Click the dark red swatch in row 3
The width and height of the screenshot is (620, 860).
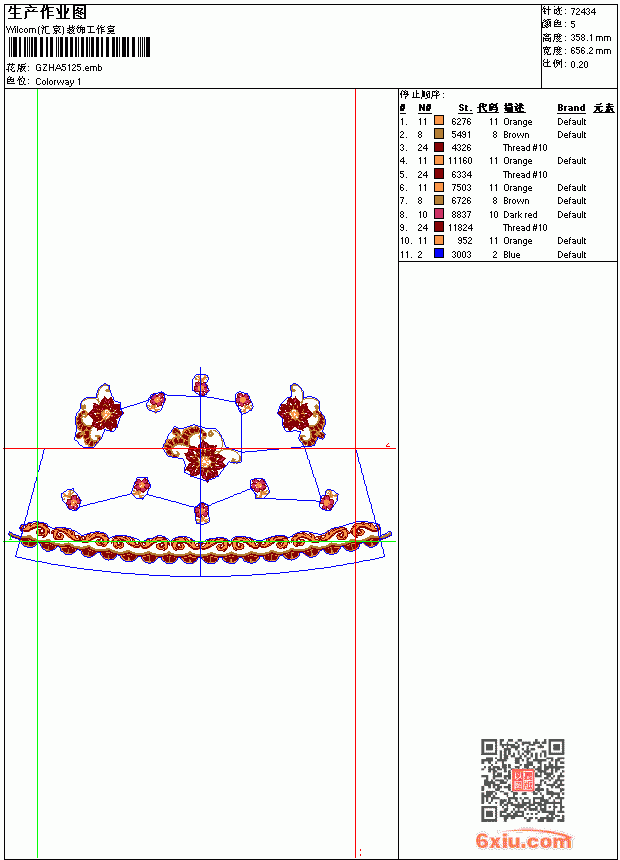pos(439,147)
